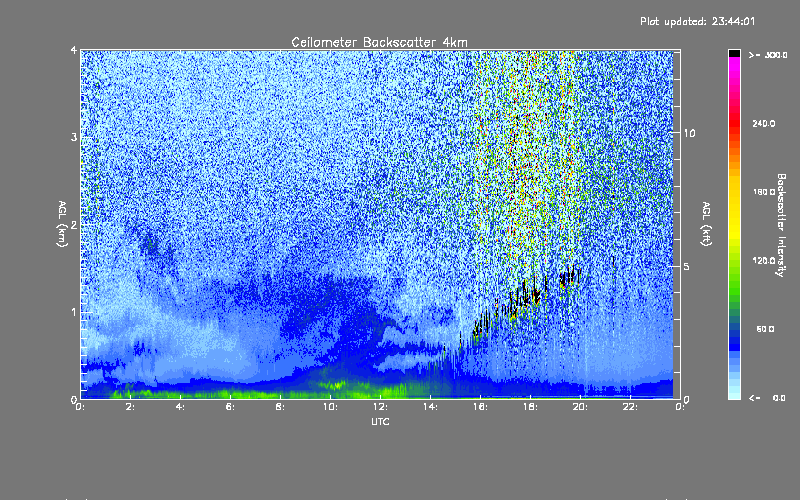Screen dimensions: 800x500
Task: Click the "5" kft tick on right axis
Action: coord(687,267)
